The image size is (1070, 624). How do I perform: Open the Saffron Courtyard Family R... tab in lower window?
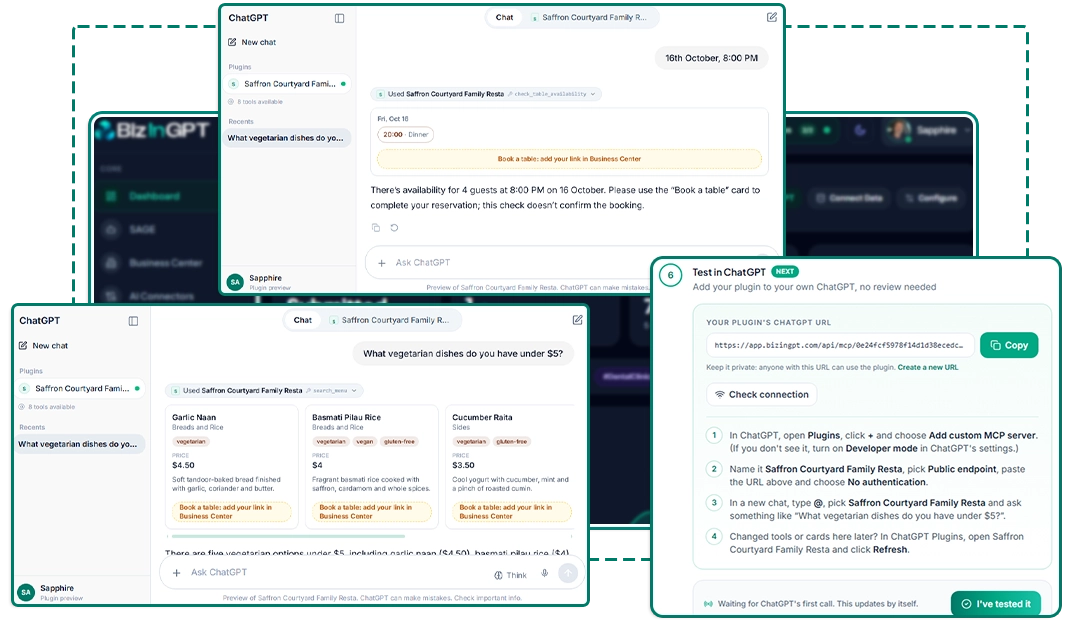point(389,320)
